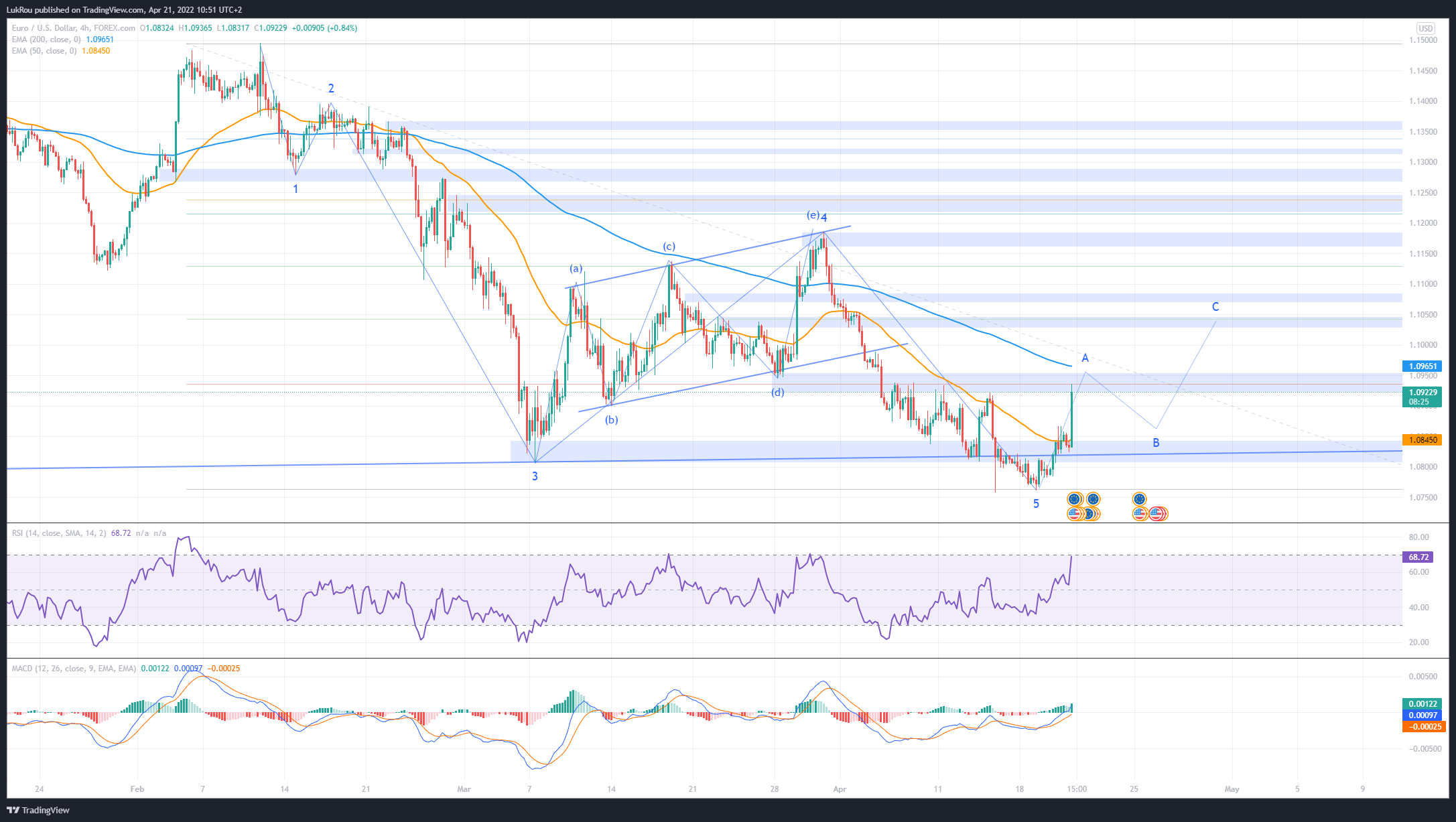This screenshot has width=1456, height=822.
Task: Click the rightmost EU flag event icon
Action: coord(1139,499)
